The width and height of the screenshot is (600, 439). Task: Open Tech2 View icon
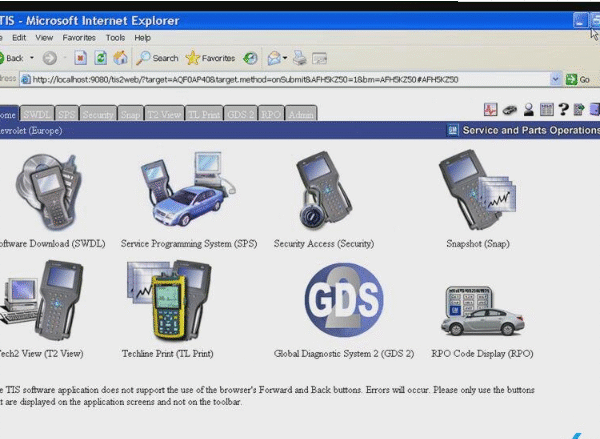click(41, 300)
